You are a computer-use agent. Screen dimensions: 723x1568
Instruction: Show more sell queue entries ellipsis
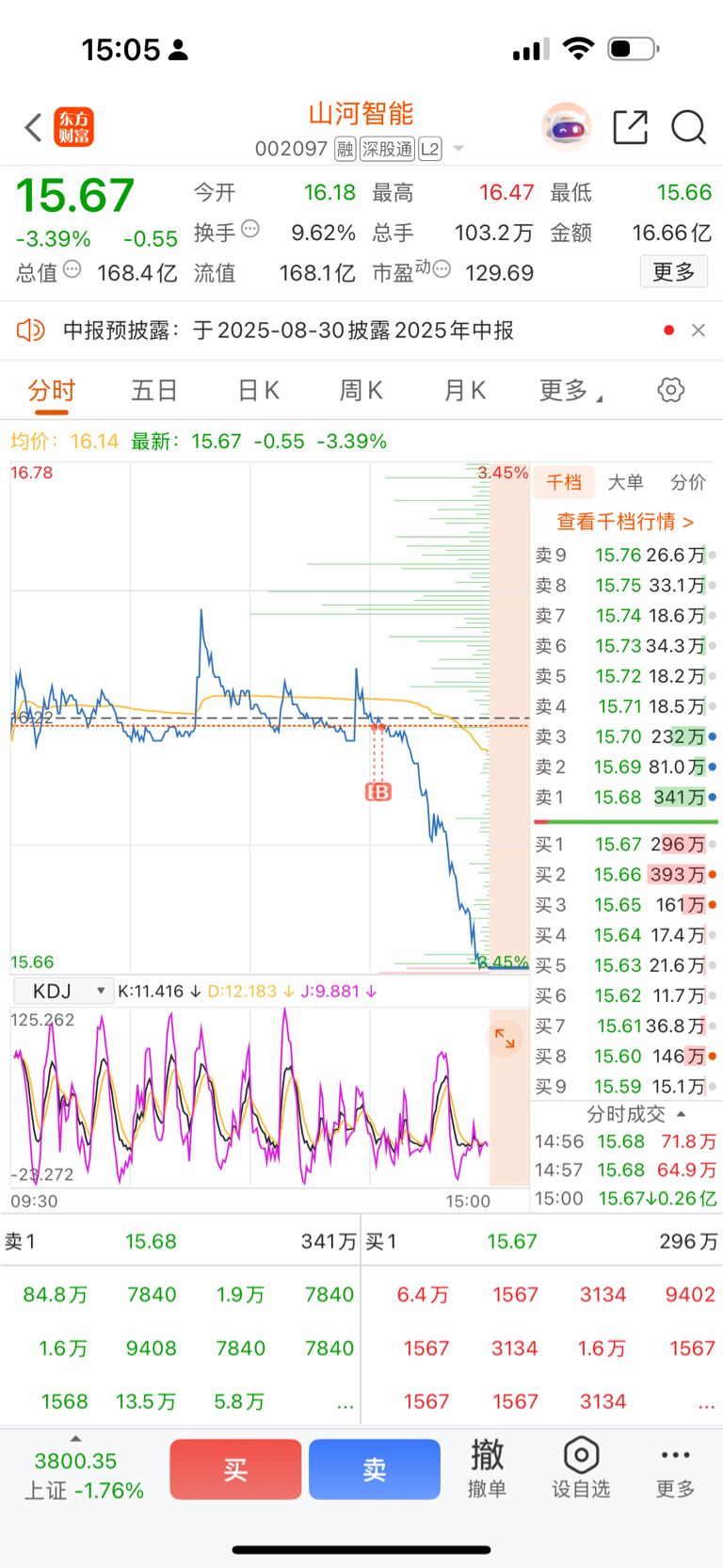click(x=345, y=1403)
